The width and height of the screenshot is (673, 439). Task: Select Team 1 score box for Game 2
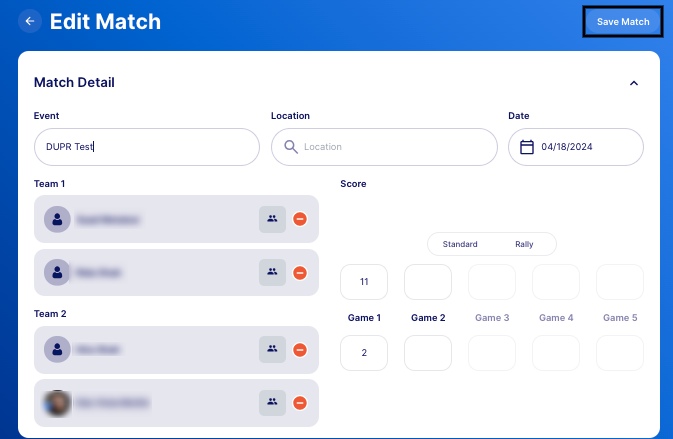point(428,282)
